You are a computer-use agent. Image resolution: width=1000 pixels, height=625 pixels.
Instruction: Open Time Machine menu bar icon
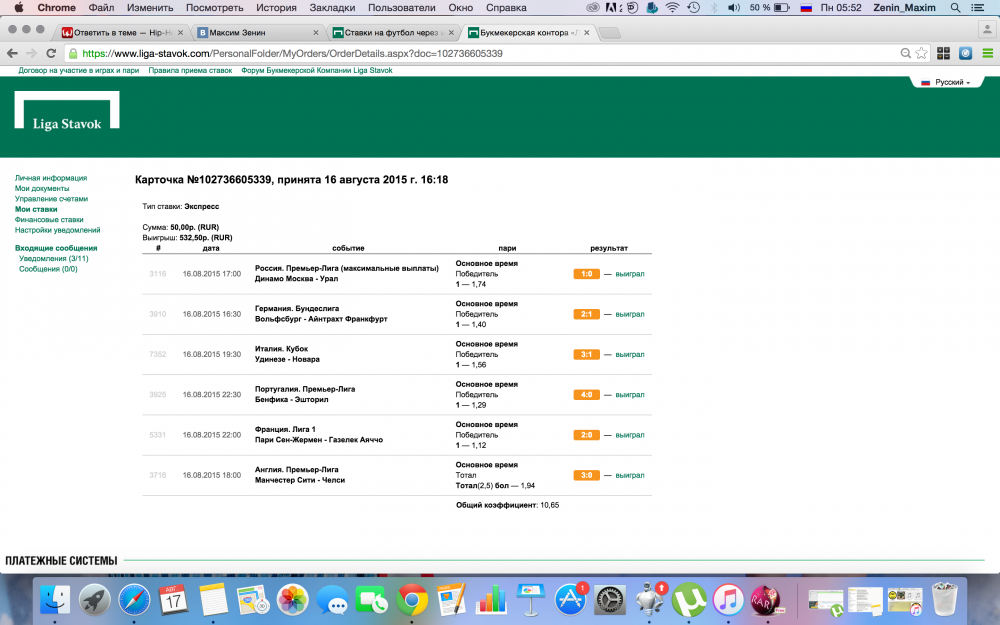coord(693,8)
